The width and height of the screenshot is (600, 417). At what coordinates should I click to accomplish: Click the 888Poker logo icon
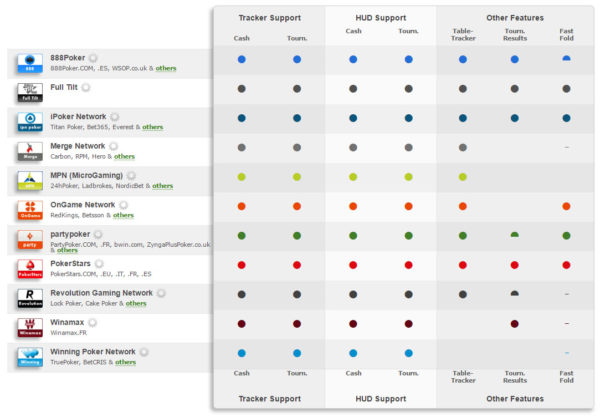pos(30,64)
